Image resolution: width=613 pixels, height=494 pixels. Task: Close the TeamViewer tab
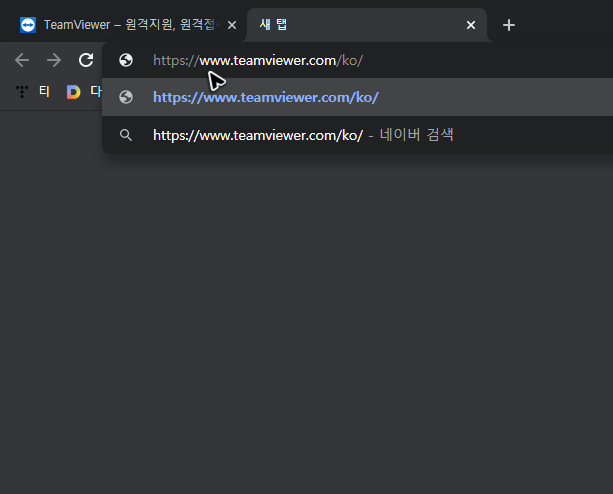pos(232,25)
